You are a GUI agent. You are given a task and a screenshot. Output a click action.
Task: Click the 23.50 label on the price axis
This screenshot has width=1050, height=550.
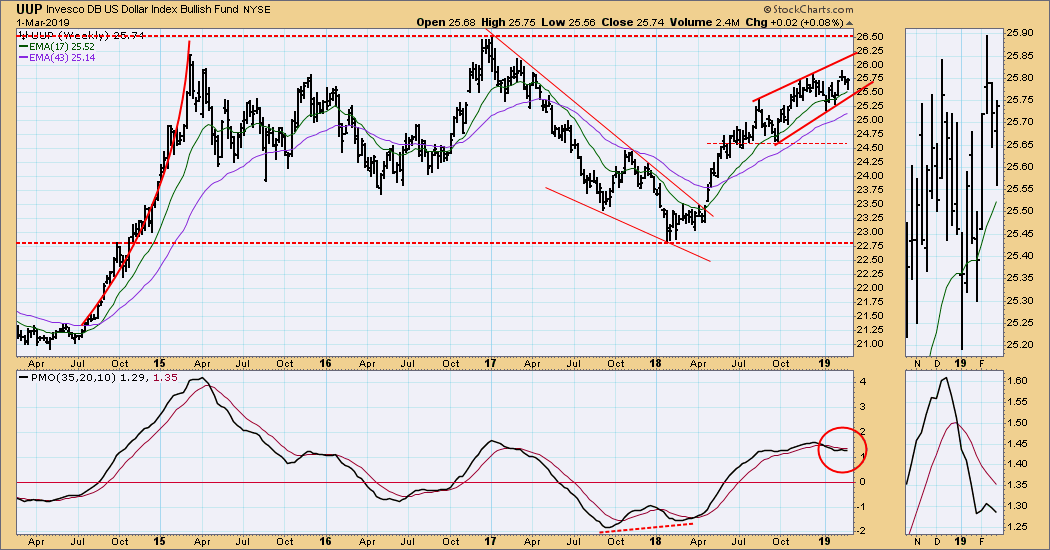[871, 204]
